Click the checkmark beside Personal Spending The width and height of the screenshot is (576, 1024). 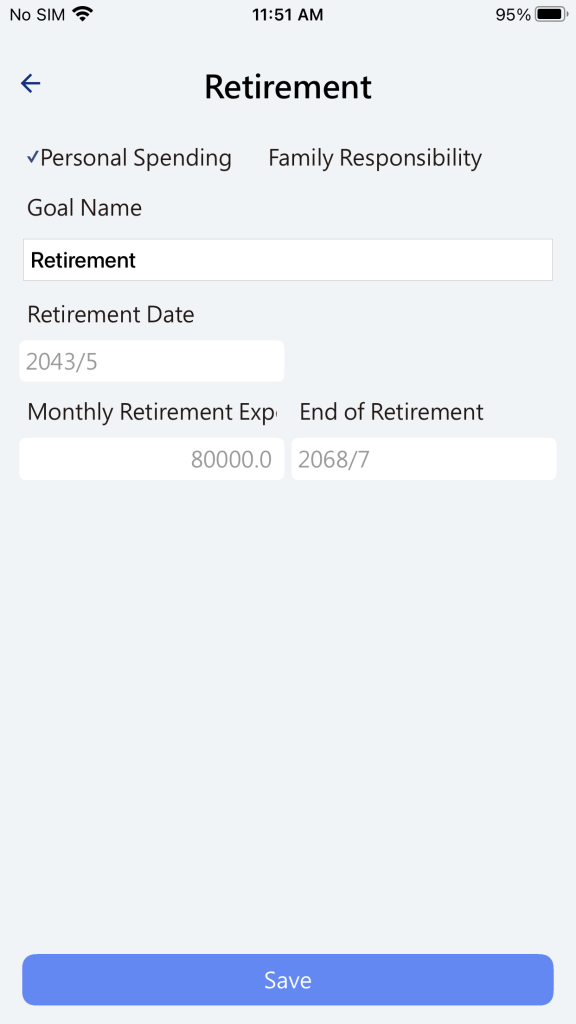coord(33,157)
